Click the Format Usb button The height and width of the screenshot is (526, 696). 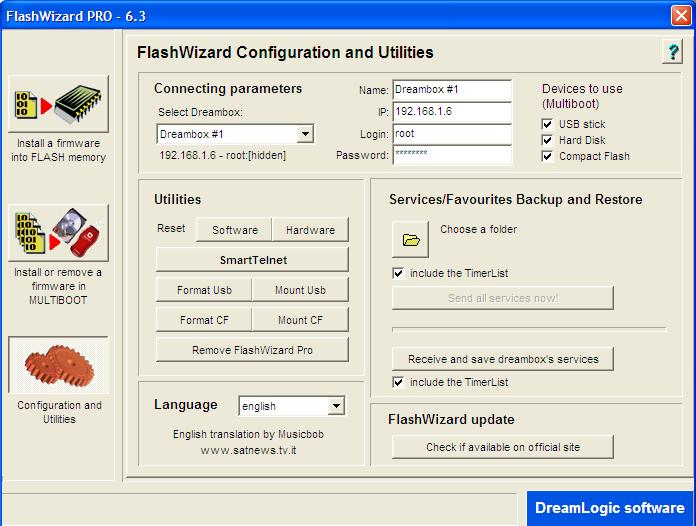pos(204,290)
